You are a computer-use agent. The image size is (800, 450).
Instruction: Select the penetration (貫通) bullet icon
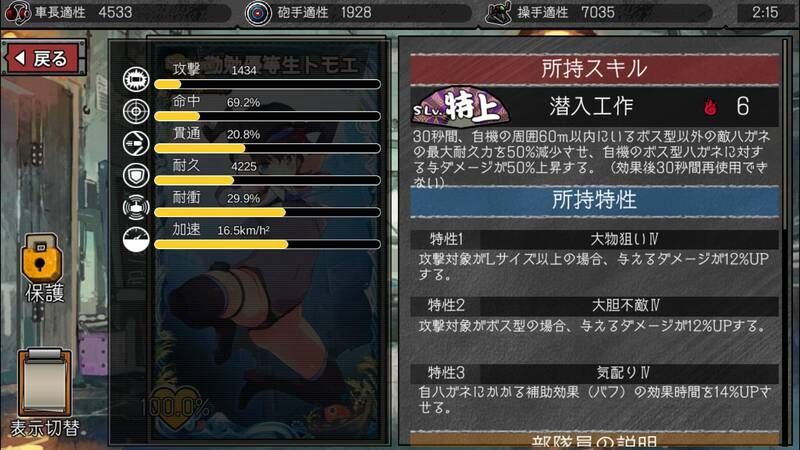point(136,143)
